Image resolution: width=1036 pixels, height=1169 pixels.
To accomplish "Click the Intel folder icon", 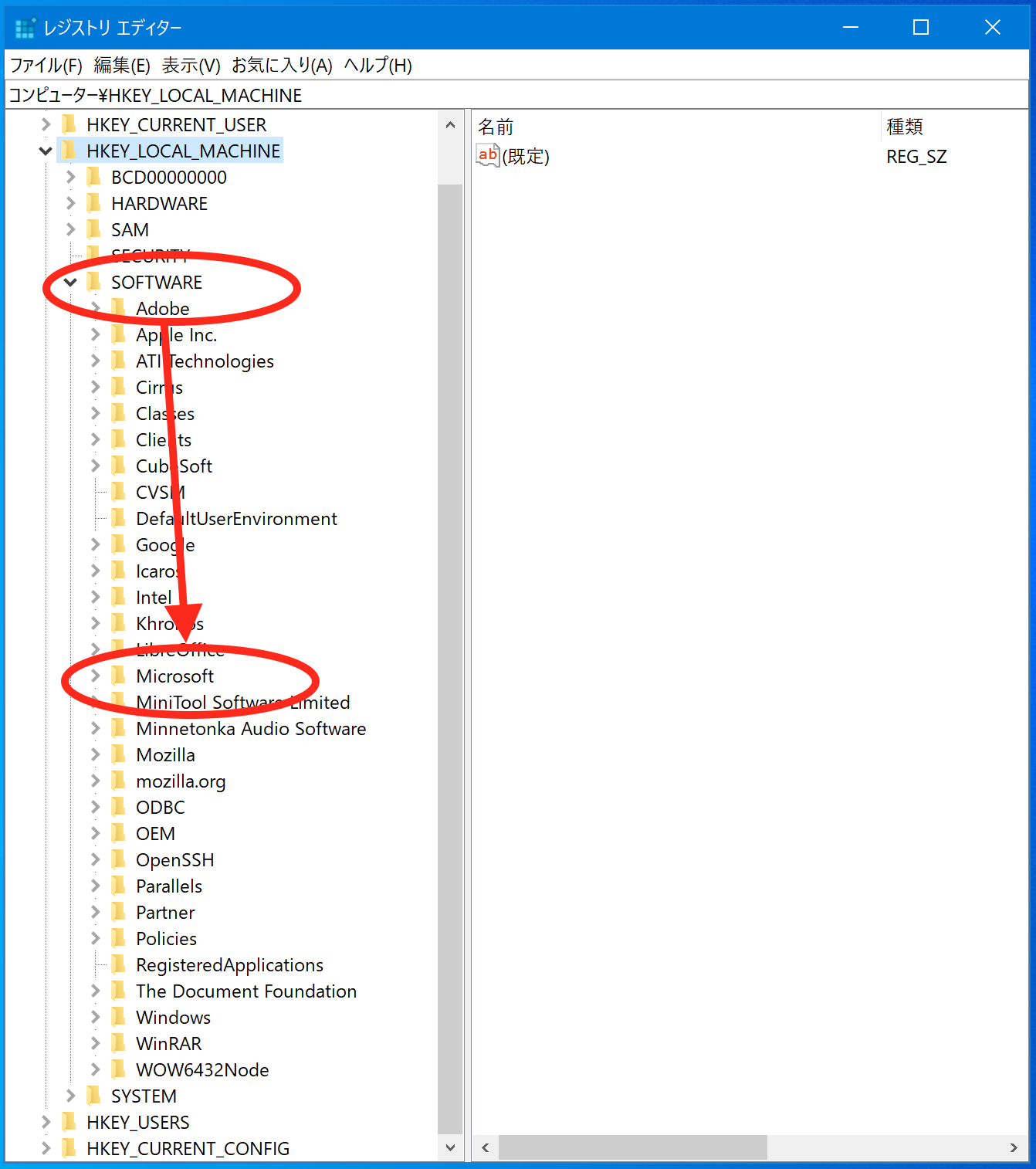I will click(118, 597).
